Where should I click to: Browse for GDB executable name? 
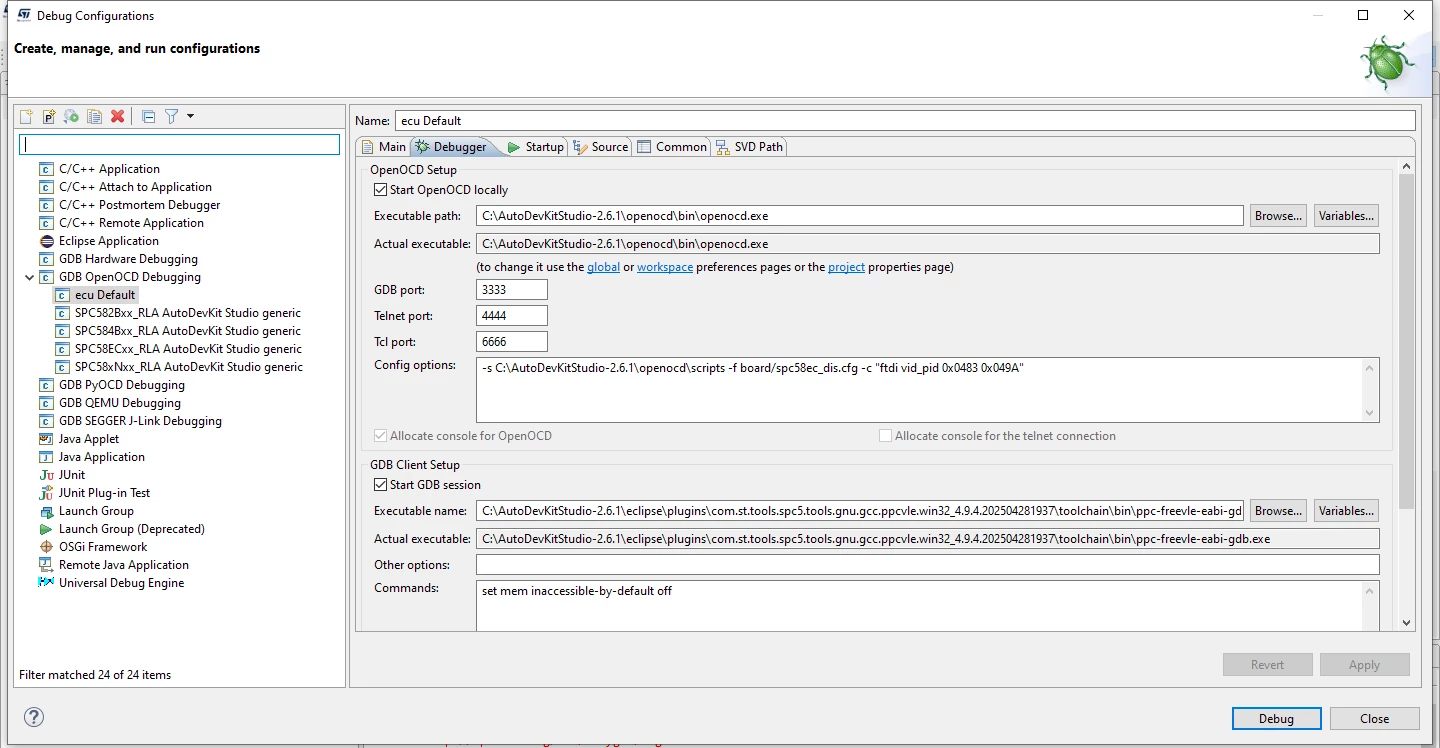coord(1278,511)
